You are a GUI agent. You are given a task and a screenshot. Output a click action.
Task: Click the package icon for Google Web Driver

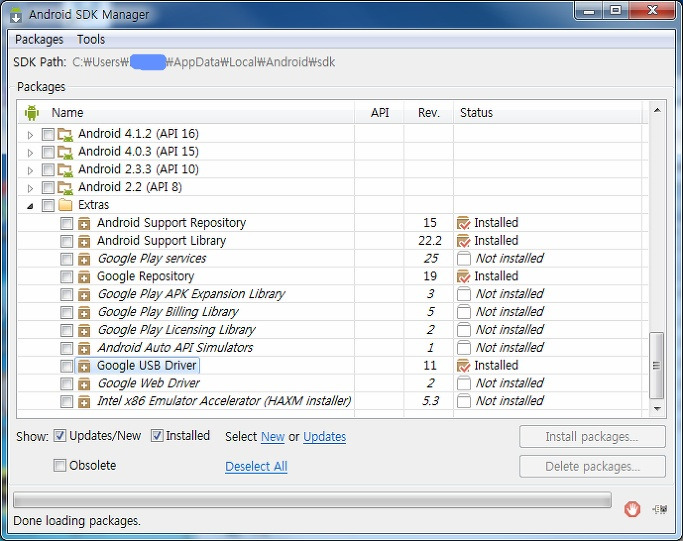click(84, 384)
